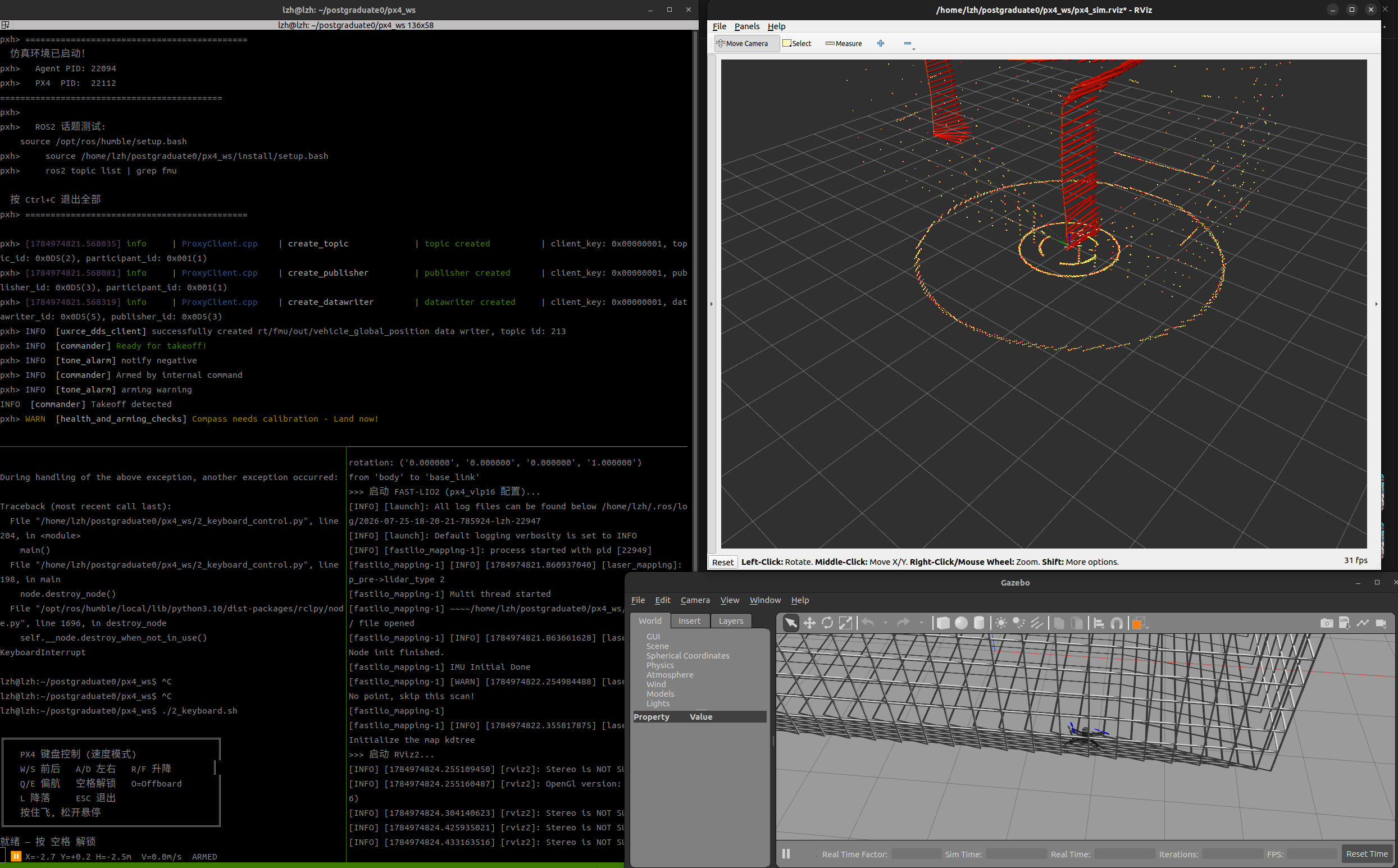The height and width of the screenshot is (868, 1398).
Task: Choose Gazebo translate mode tool
Action: point(809,623)
